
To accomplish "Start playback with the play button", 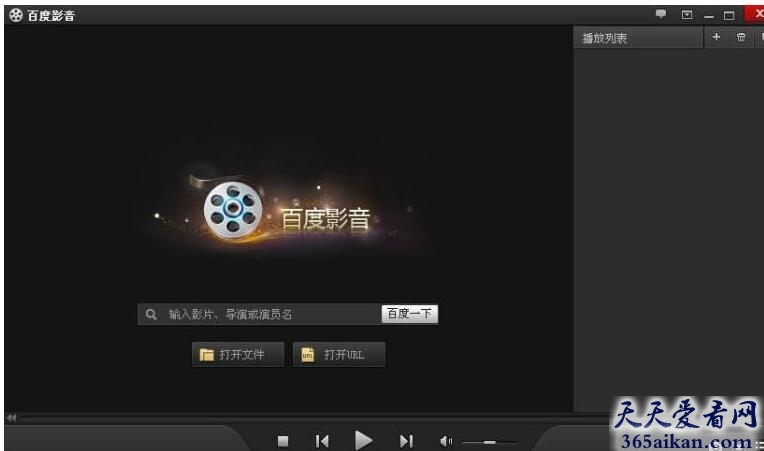I will tap(363, 441).
